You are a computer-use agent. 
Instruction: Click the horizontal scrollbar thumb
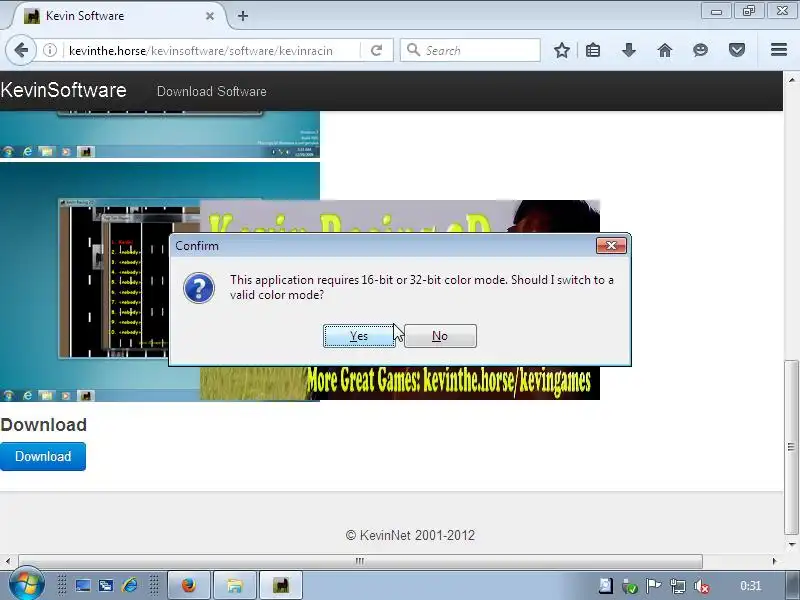point(360,561)
